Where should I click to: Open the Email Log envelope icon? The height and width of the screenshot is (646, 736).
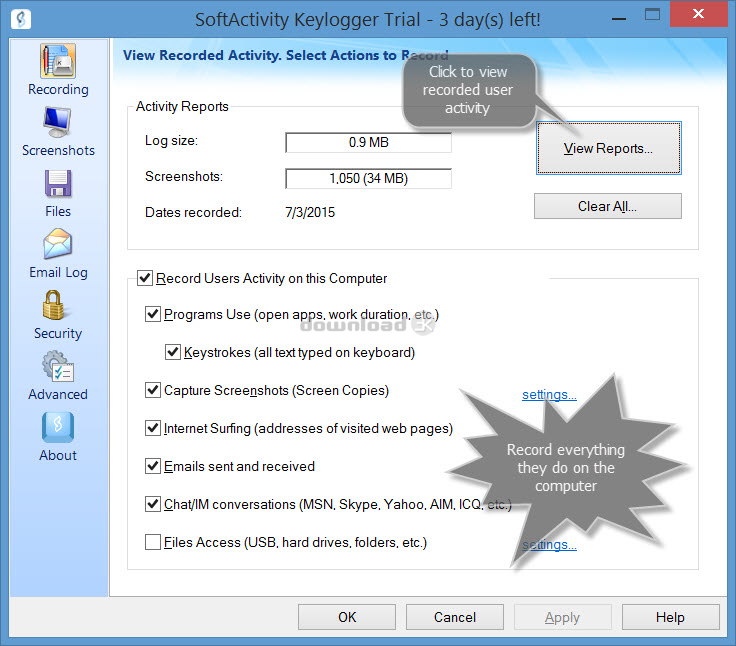[x=58, y=245]
